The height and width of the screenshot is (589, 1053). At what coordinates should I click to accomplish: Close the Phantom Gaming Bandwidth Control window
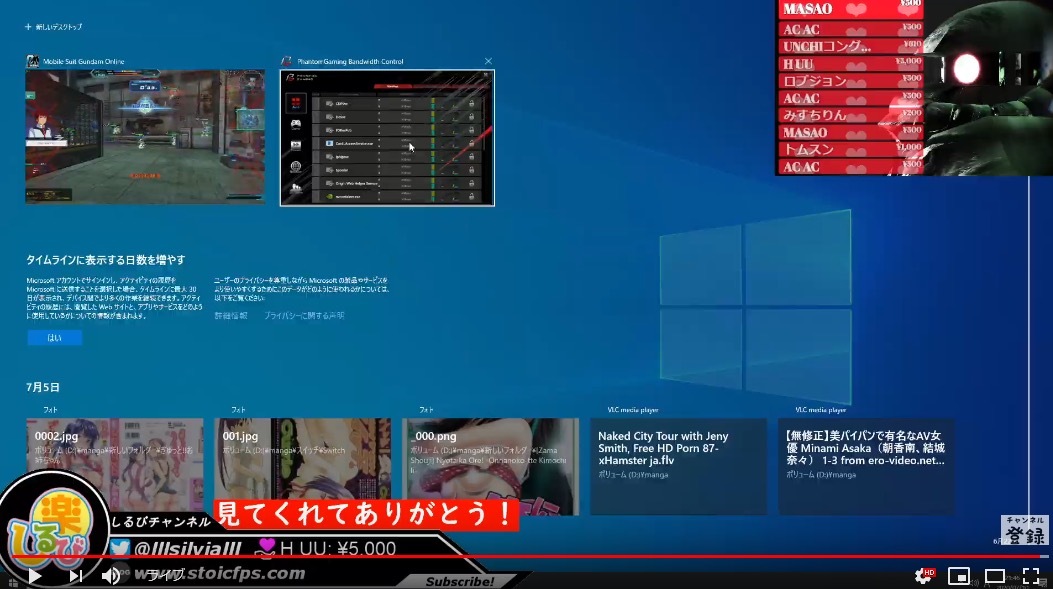[x=488, y=61]
